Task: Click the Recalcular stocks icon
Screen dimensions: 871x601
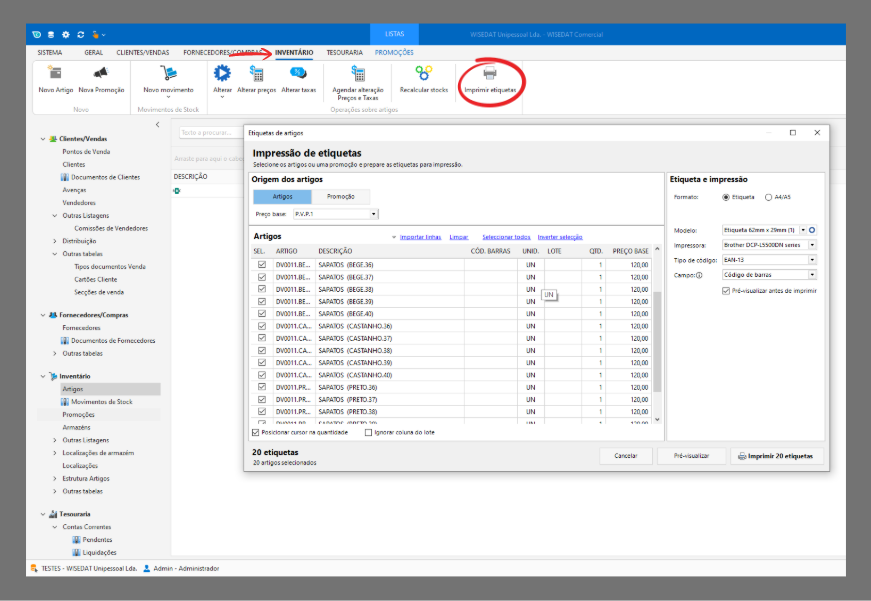Action: [423, 73]
